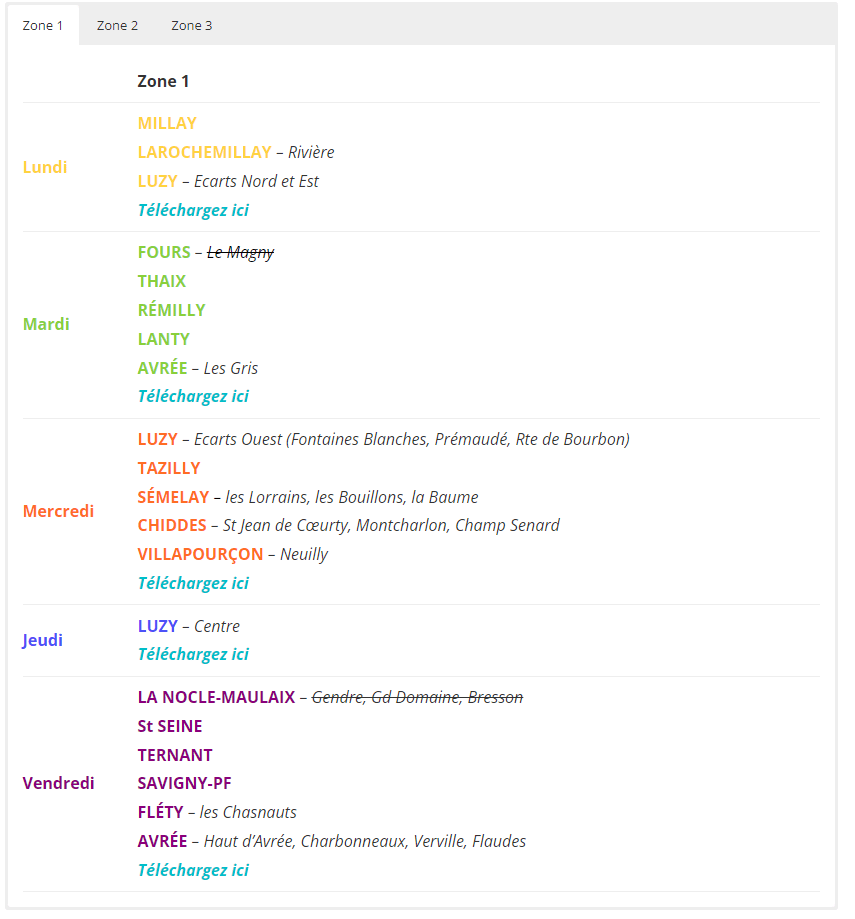Click the FOURS entry under Mardi
855x919 pixels.
click(x=164, y=252)
